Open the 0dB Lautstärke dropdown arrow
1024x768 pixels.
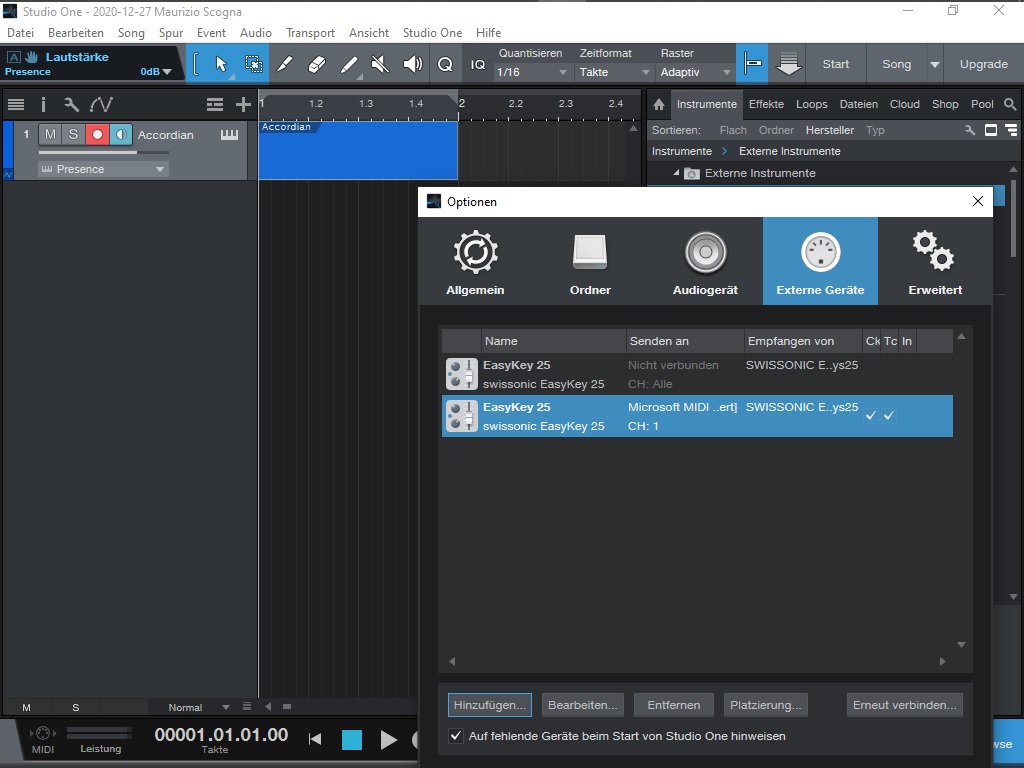[x=167, y=72]
